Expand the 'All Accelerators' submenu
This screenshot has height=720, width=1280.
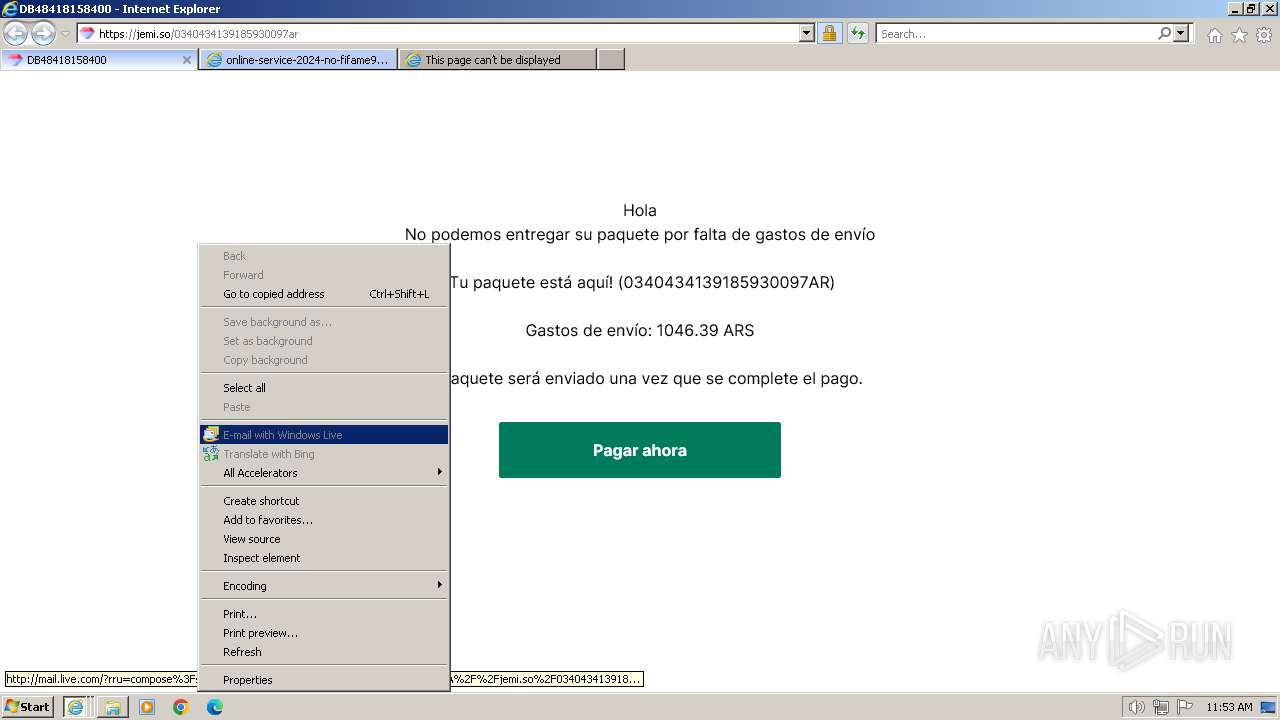(x=324, y=473)
